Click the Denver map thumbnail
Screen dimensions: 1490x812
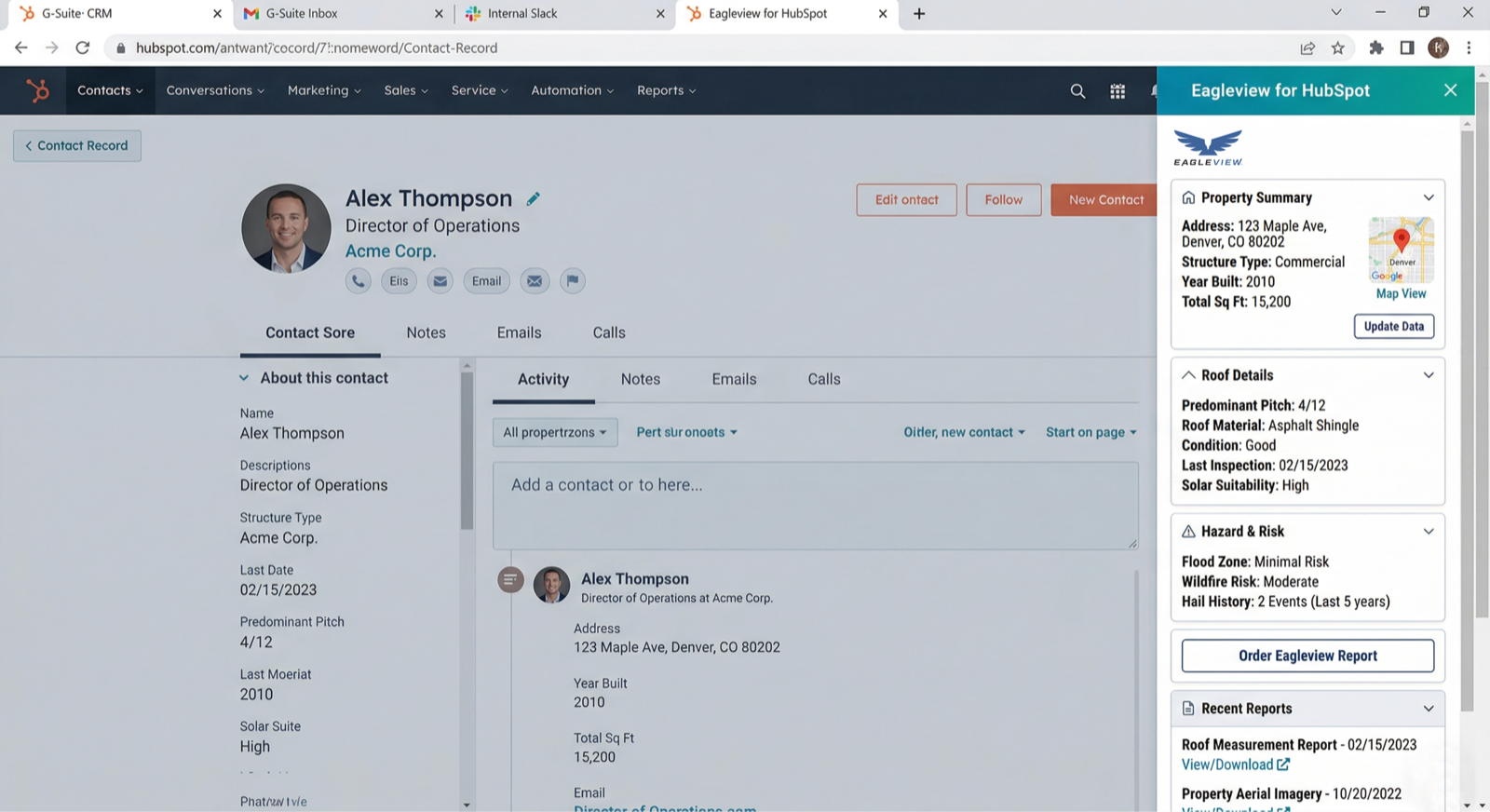(1401, 250)
